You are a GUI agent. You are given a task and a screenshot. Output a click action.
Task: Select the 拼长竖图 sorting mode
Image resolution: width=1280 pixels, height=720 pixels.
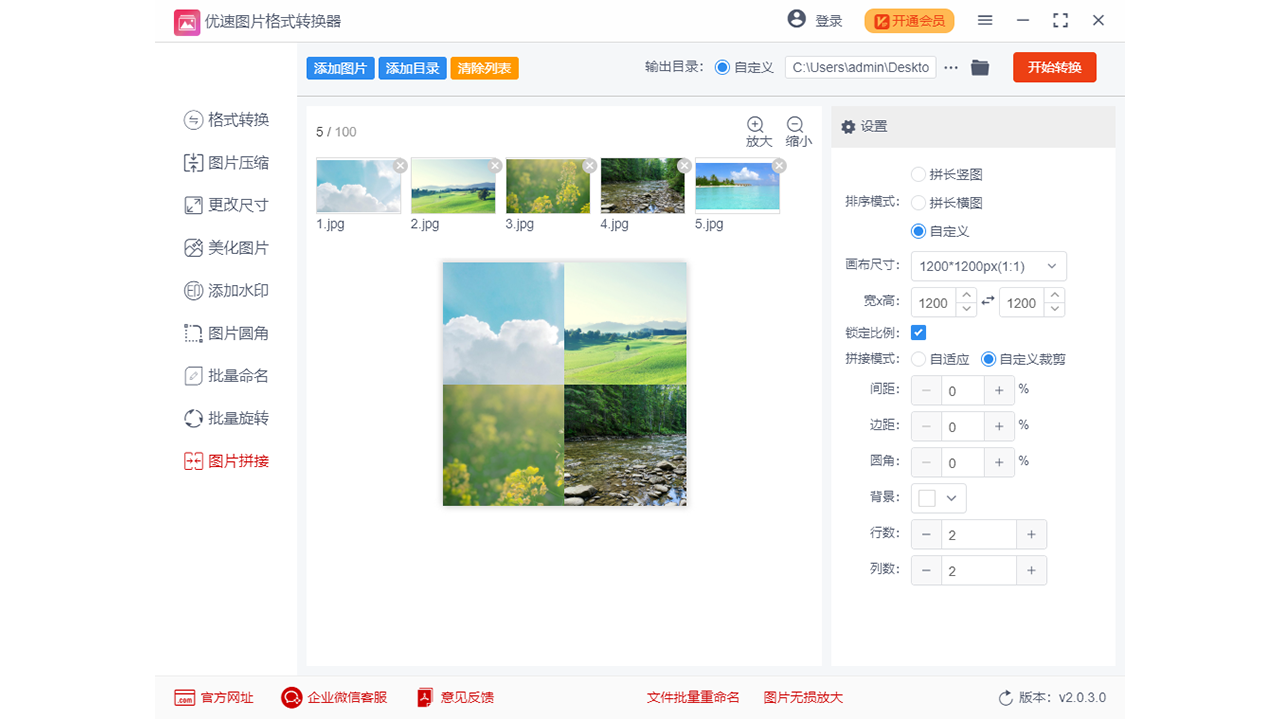[917, 174]
